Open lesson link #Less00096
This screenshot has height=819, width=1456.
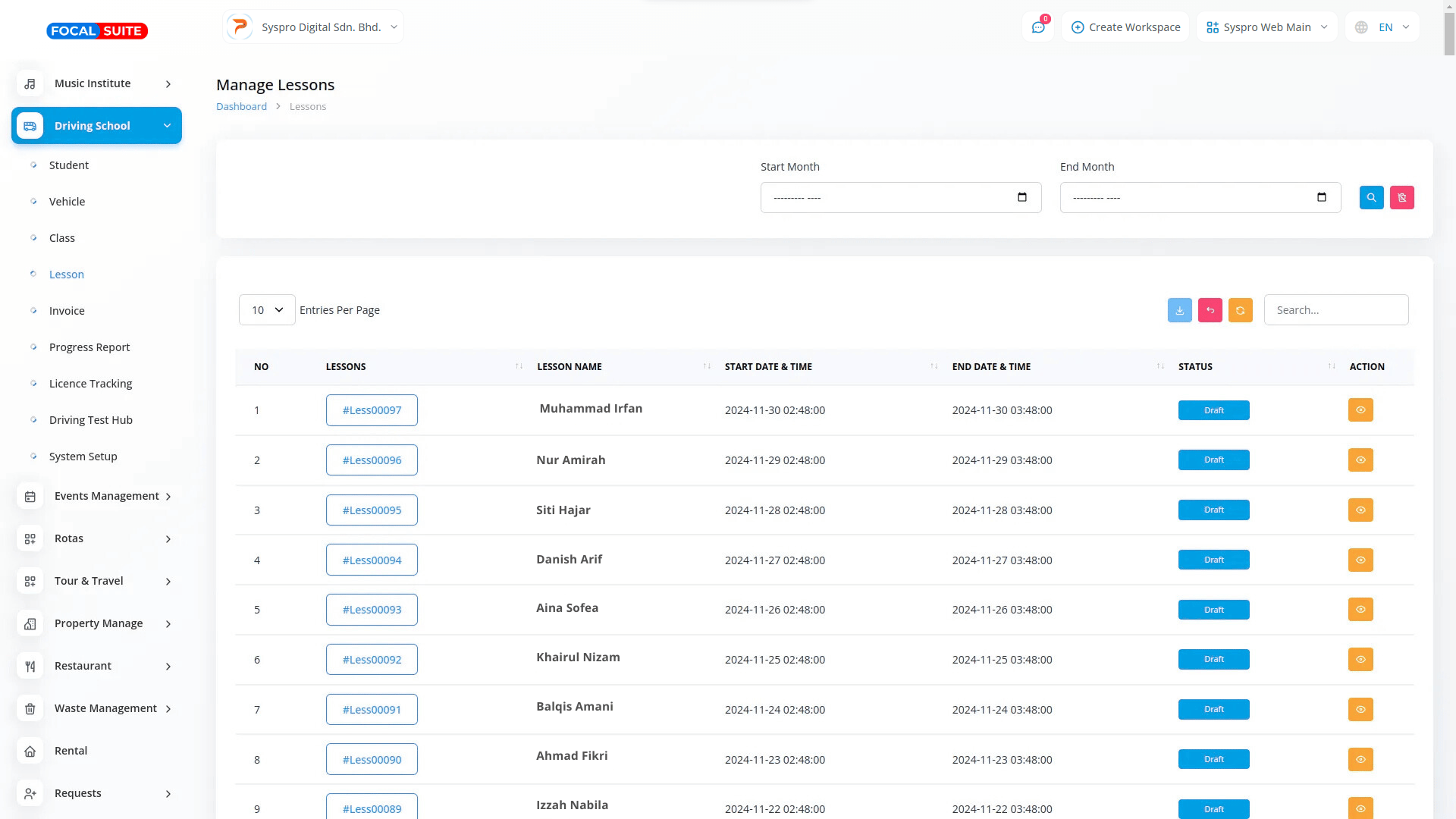(372, 460)
